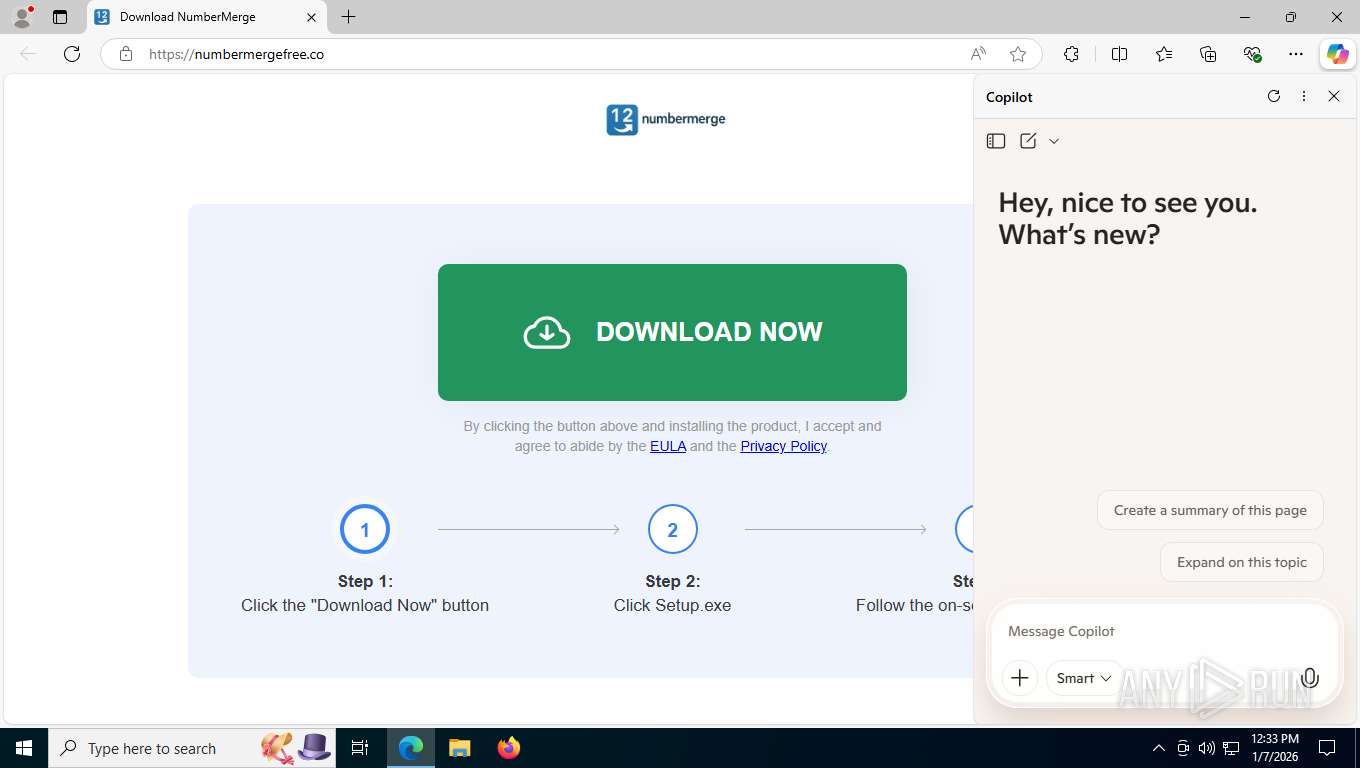Open Copilot more options menu
Screen dimensions: 1360x768
click(1304, 96)
